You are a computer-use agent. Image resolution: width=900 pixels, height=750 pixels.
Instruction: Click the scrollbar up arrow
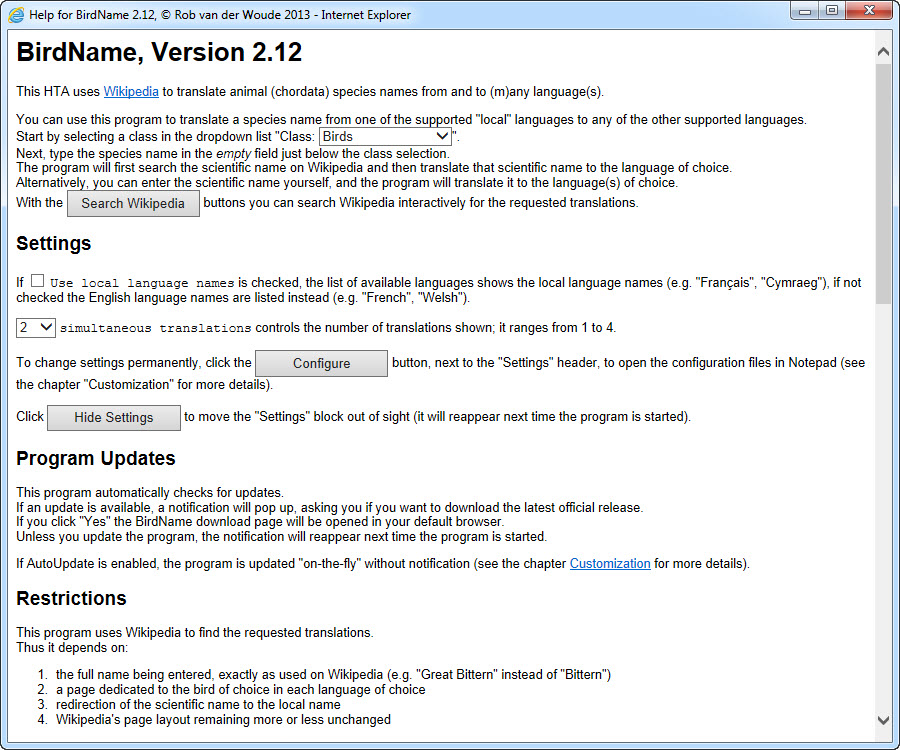pyautogui.click(x=883, y=52)
